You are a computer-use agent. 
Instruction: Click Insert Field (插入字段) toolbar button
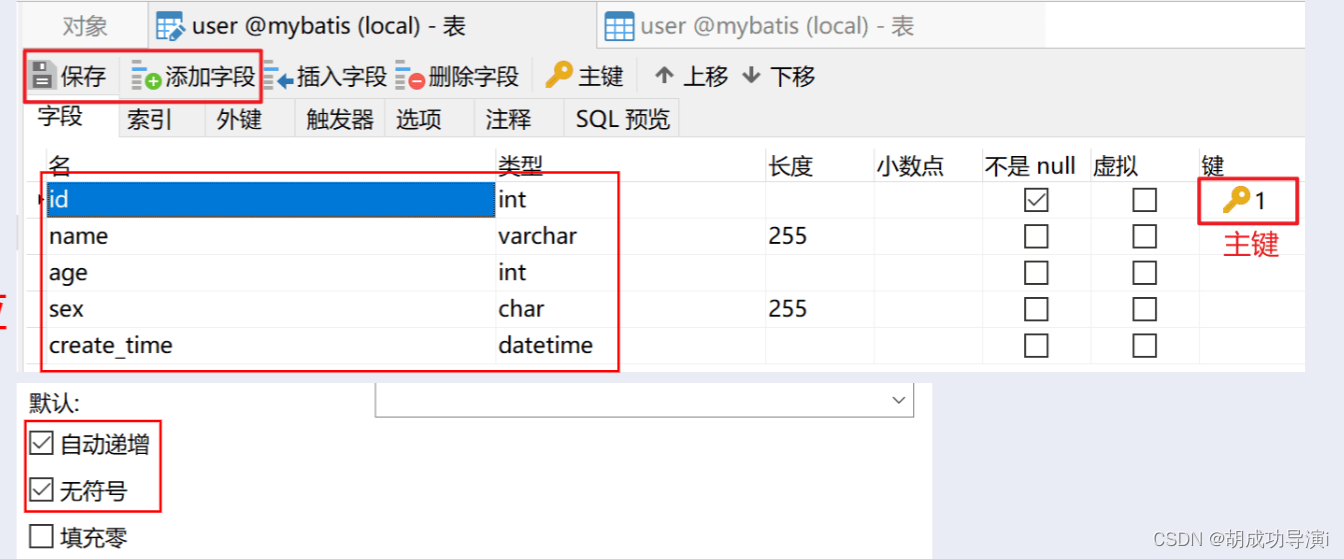pyautogui.click(x=325, y=76)
